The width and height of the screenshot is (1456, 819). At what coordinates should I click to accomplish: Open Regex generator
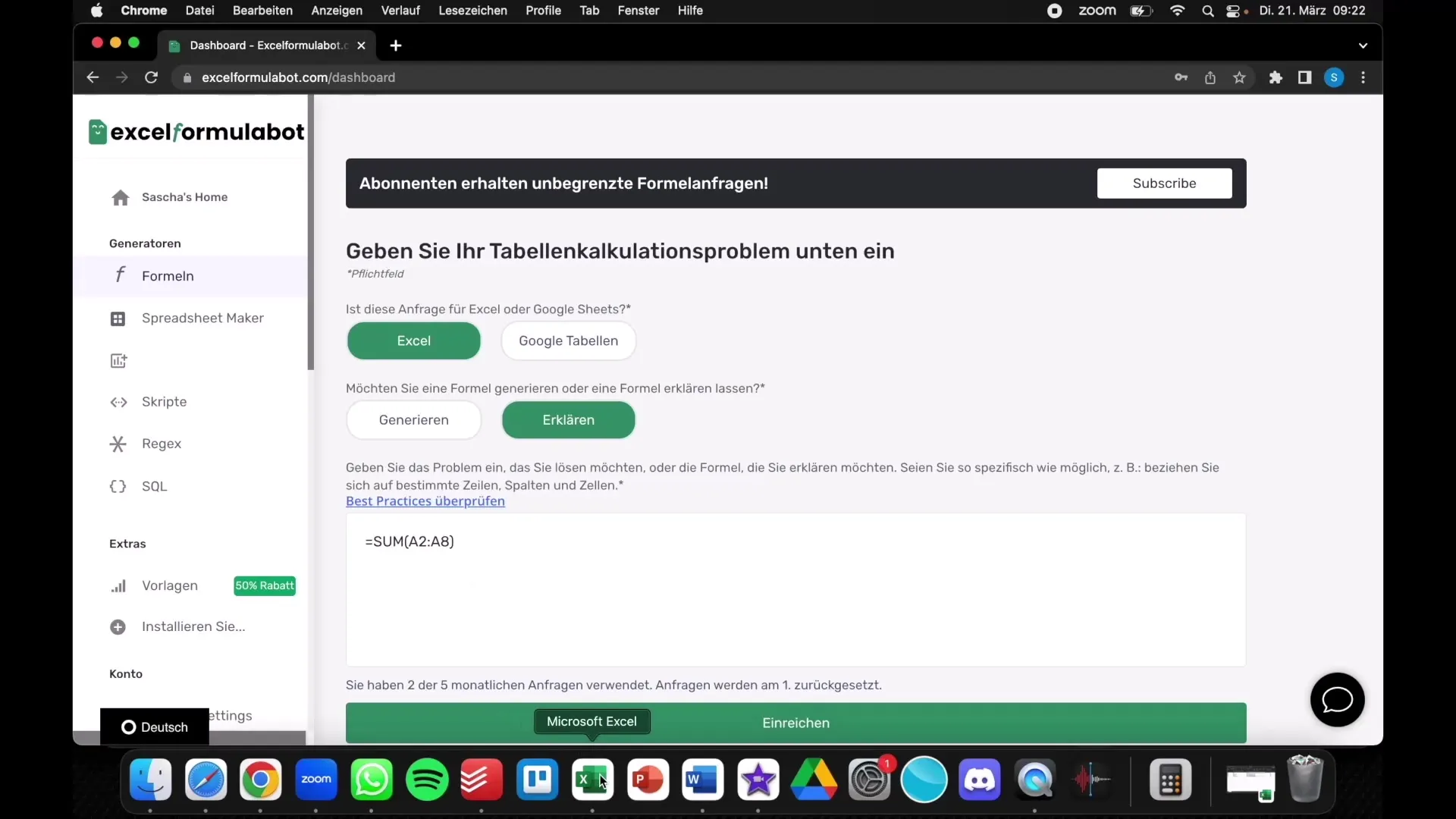tap(146, 444)
